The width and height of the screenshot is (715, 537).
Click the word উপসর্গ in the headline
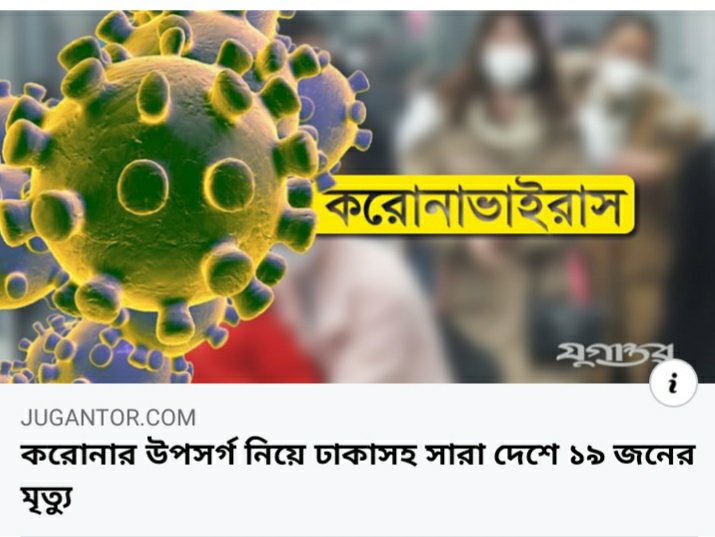click(x=190, y=454)
